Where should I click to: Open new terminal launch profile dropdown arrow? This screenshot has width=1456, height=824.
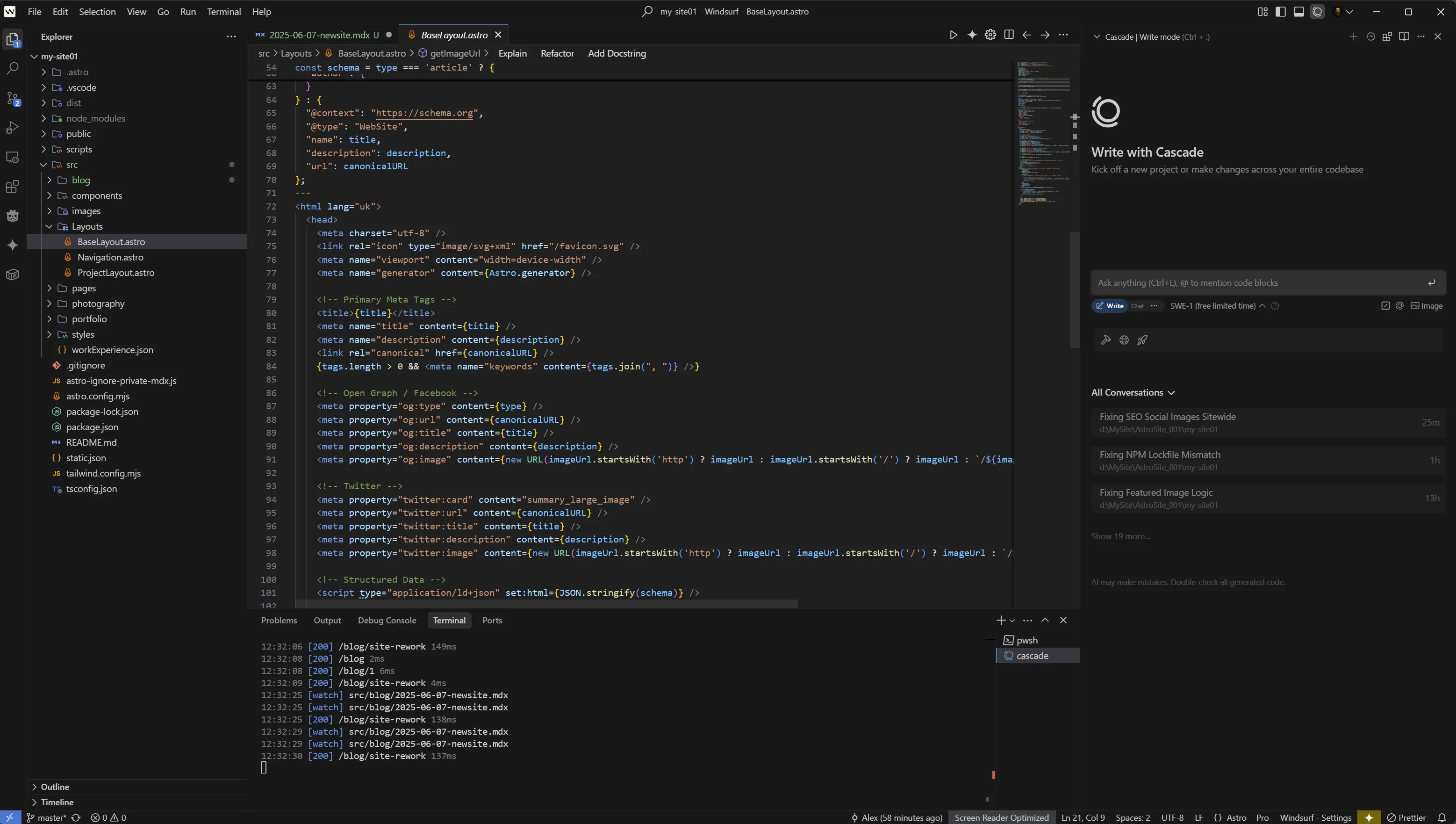pos(1012,621)
